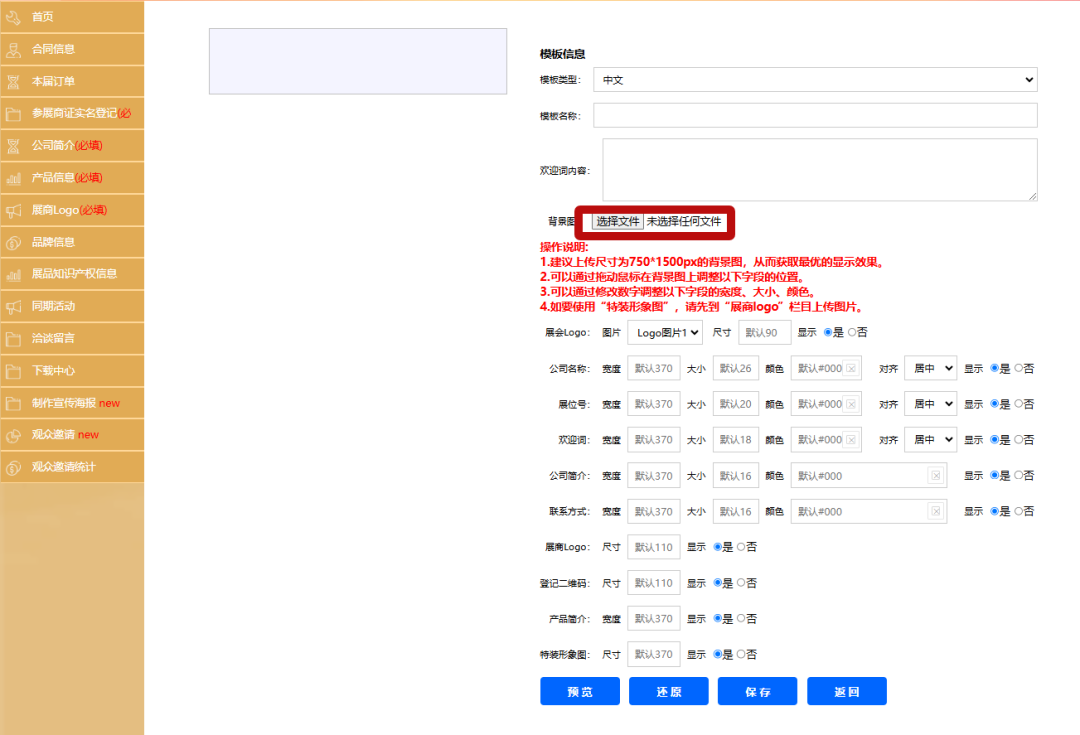
Task: Set 展商Logo display to 否
Action: (741, 547)
